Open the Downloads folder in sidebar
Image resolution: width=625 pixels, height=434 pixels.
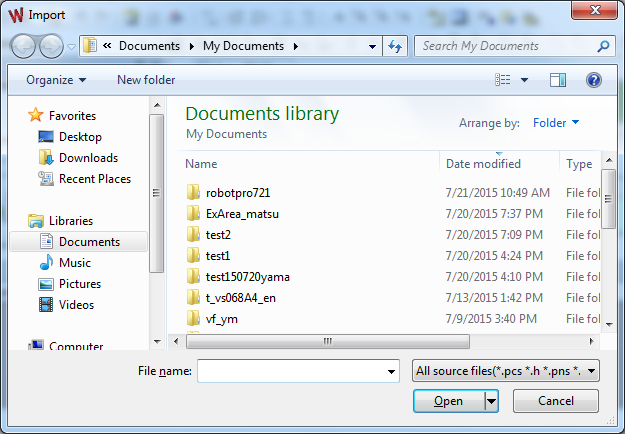(88, 158)
